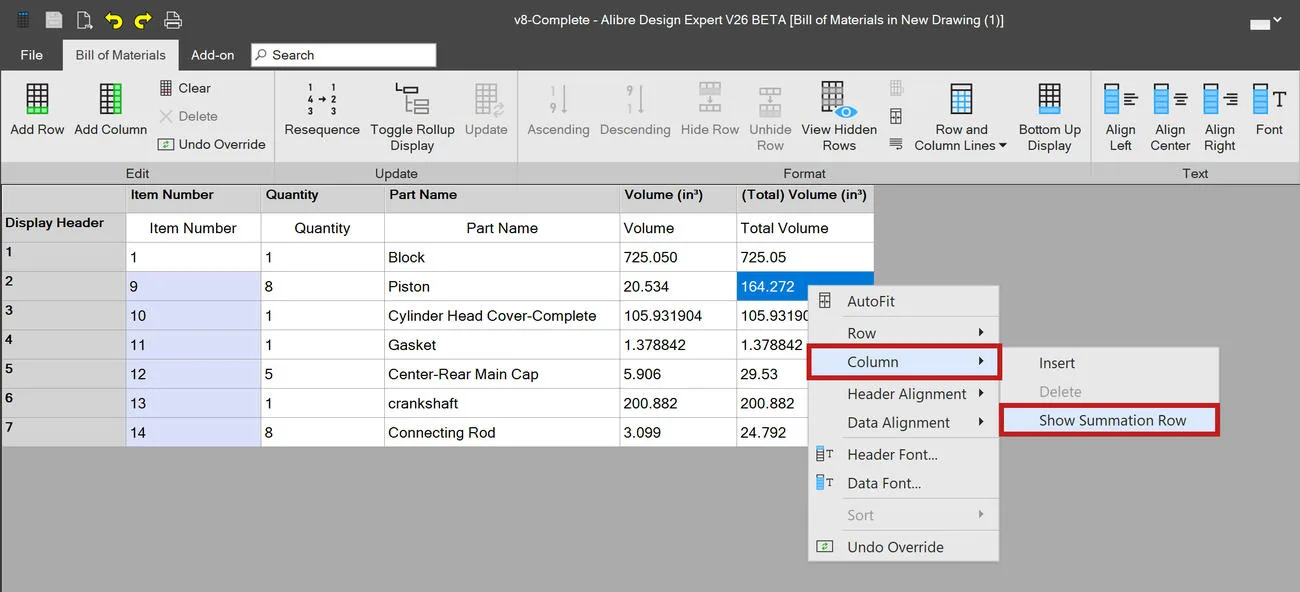
Task: Click the Print icon in the title bar
Action: coord(173,20)
